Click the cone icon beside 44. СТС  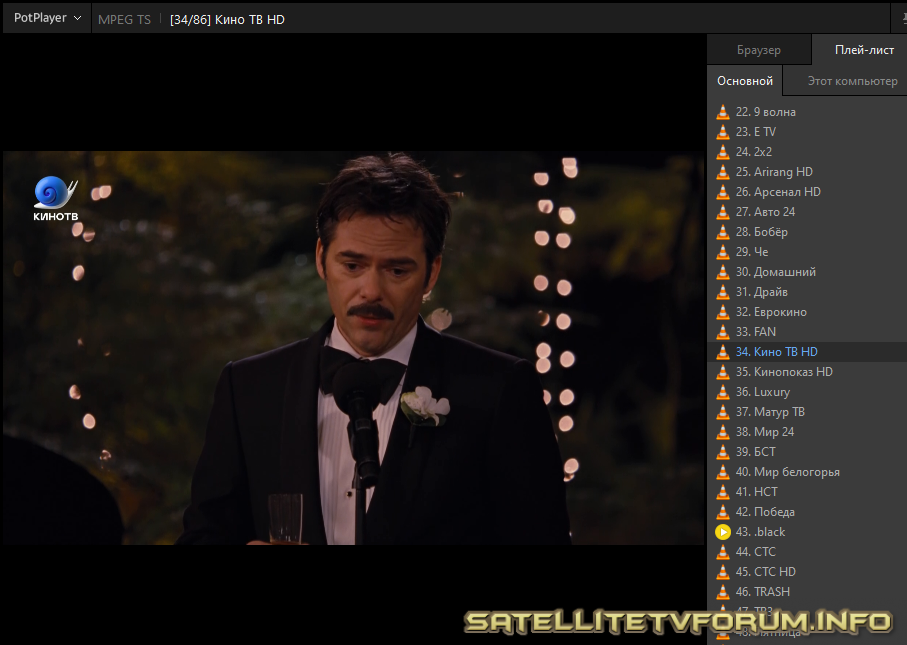click(x=723, y=552)
